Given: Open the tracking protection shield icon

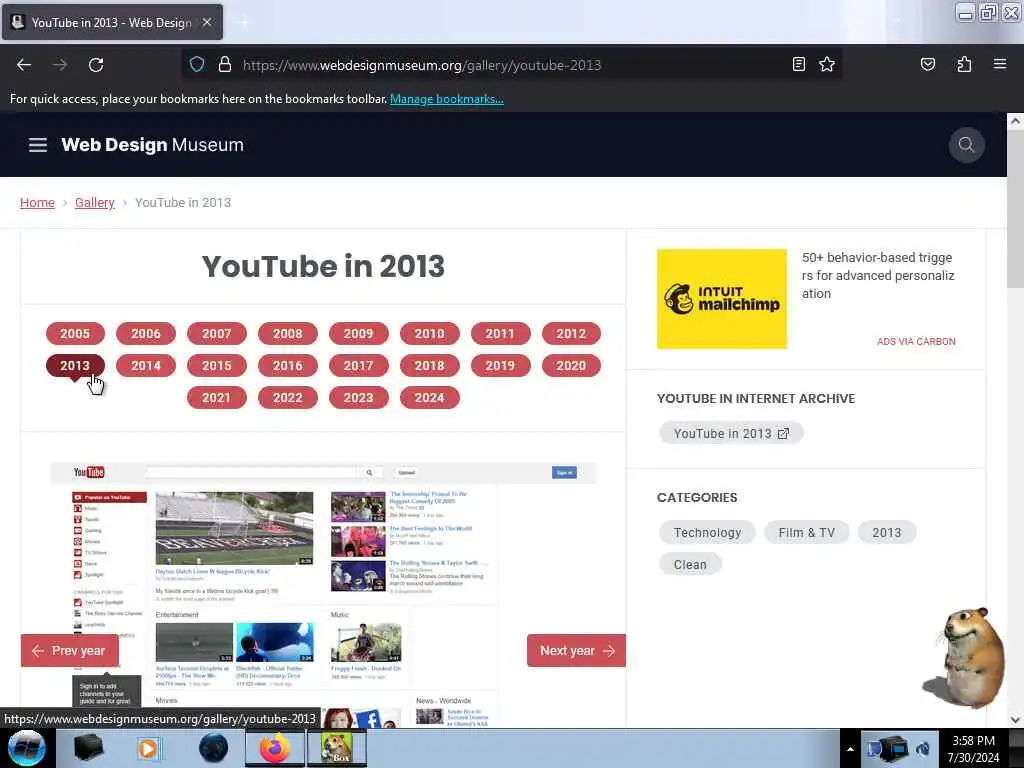Looking at the screenshot, I should coord(197,64).
